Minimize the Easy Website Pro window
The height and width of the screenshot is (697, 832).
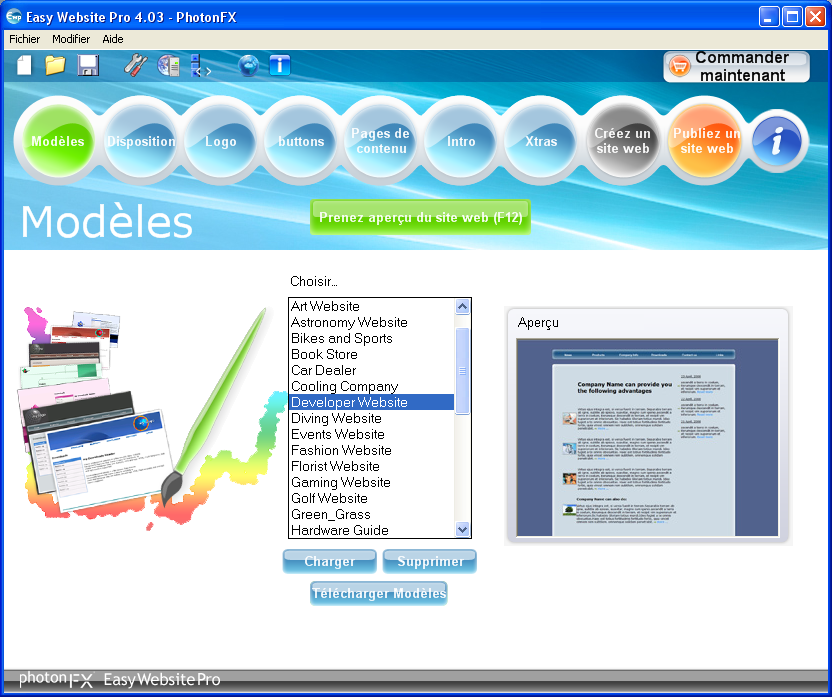click(769, 17)
